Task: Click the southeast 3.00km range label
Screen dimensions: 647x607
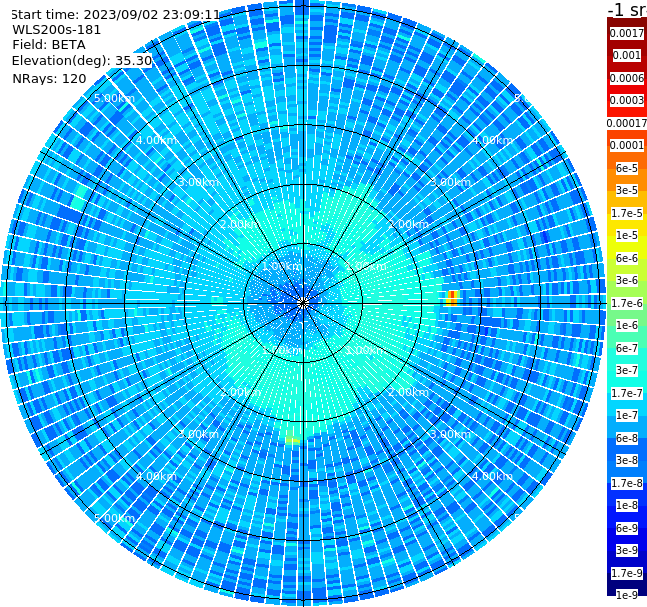Action: coord(450,434)
